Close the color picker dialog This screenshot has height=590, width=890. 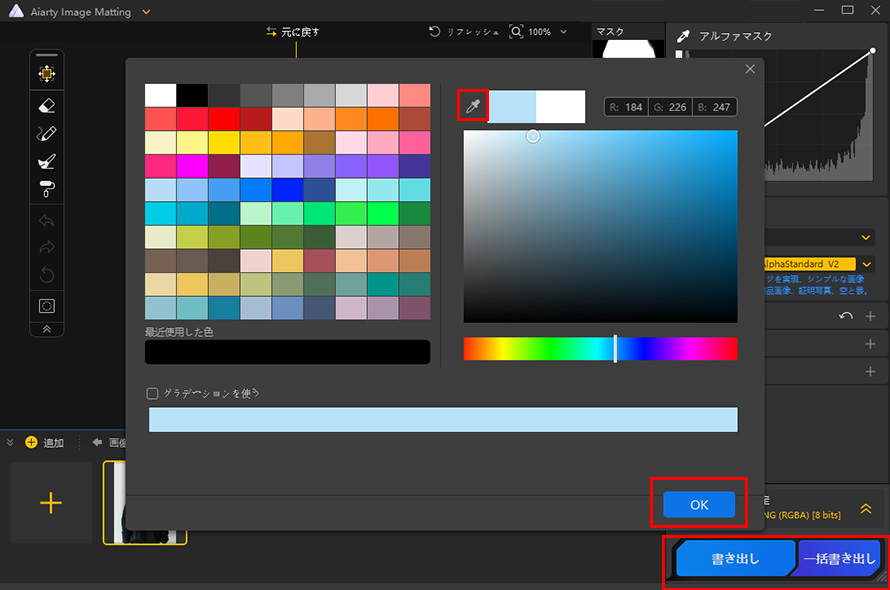750,69
